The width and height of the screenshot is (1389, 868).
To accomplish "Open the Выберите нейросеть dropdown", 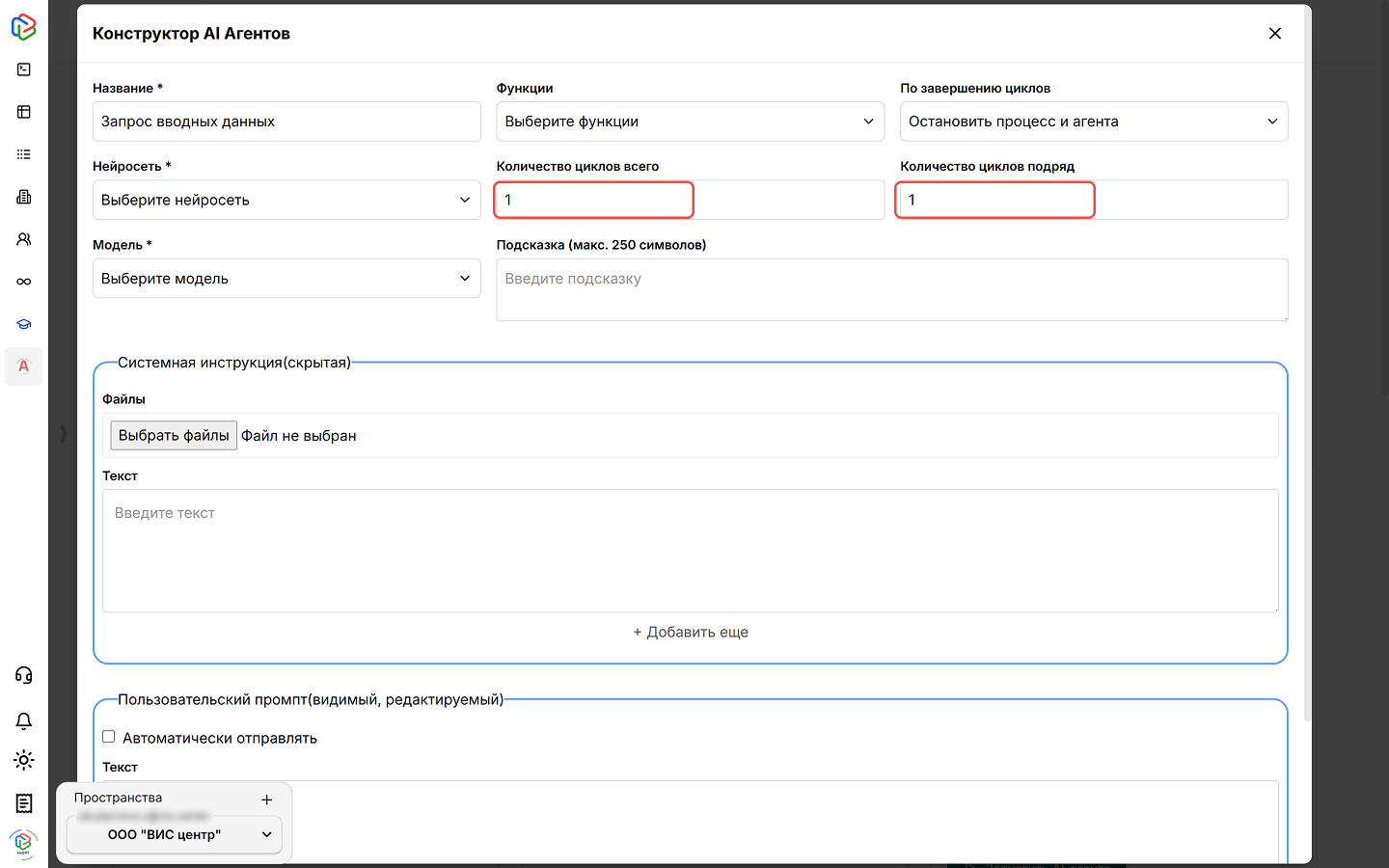I will tap(286, 200).
